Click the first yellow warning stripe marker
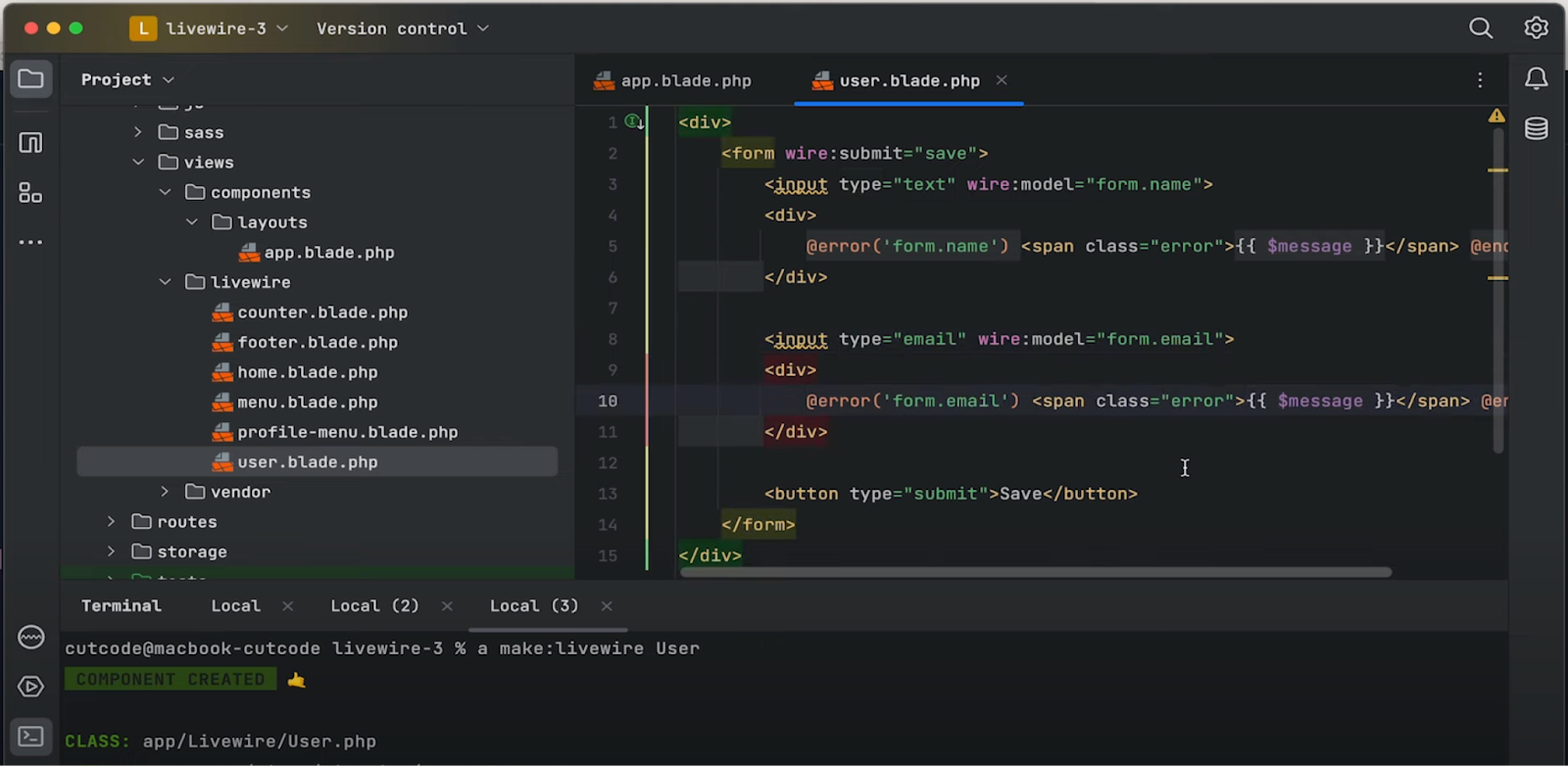Viewport: 1568px width, 766px height. point(1497,170)
